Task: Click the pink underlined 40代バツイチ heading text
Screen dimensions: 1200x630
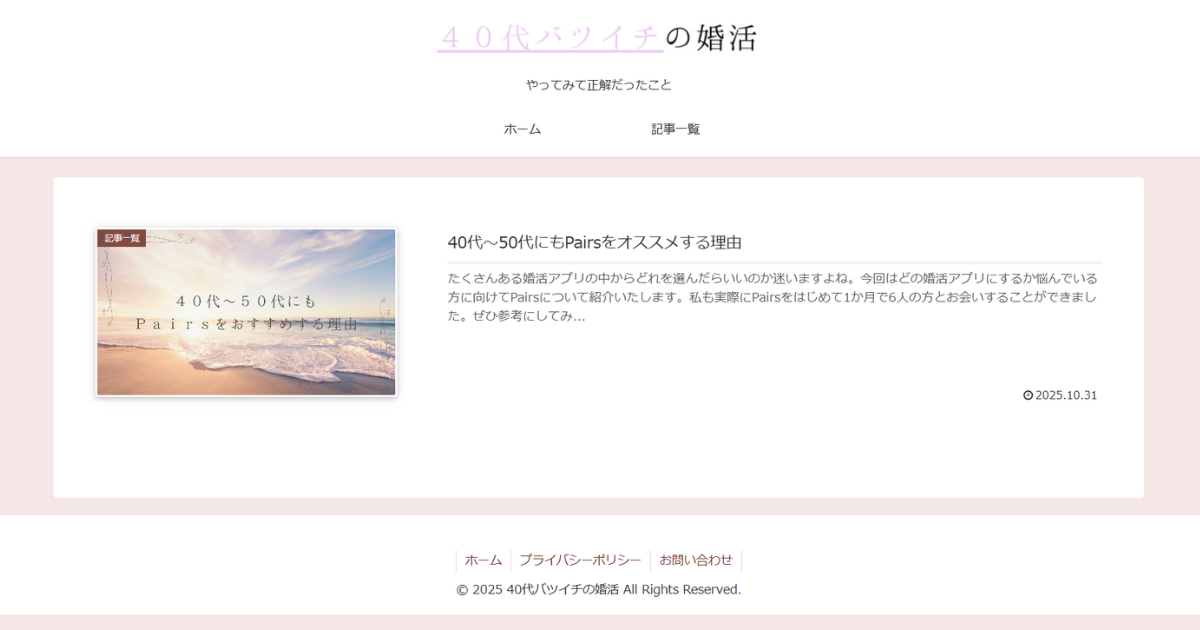Action: tap(549, 38)
